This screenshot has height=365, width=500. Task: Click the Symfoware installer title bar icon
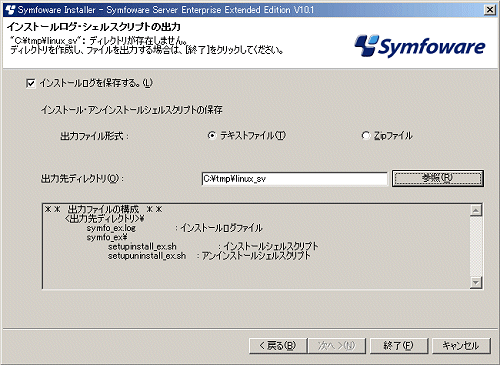point(10,10)
